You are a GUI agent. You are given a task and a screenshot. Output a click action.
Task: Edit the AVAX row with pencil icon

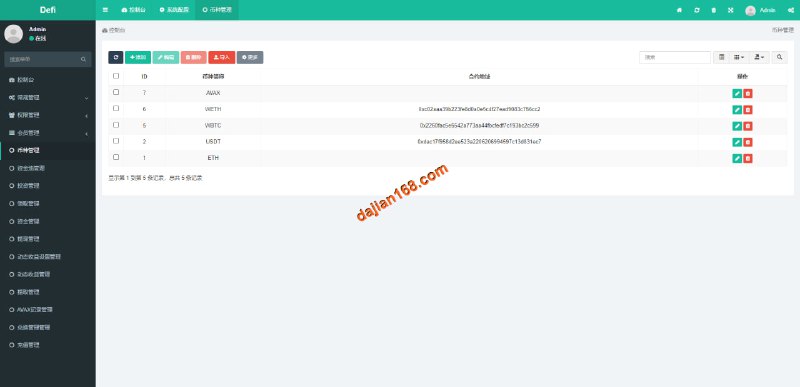(737, 93)
